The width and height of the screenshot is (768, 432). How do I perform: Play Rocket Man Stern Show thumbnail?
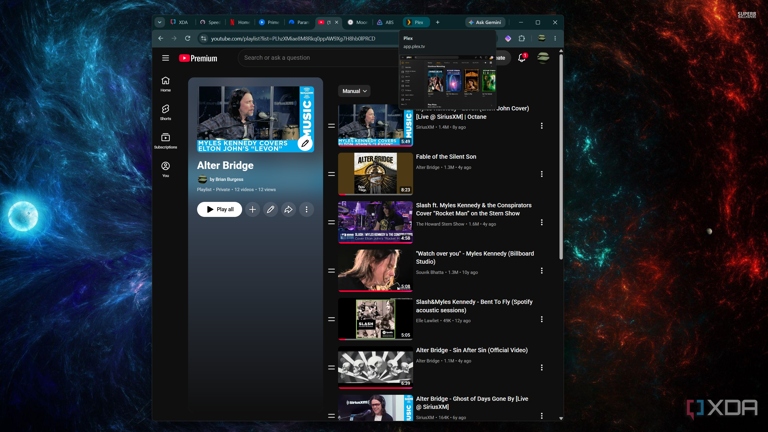375,222
